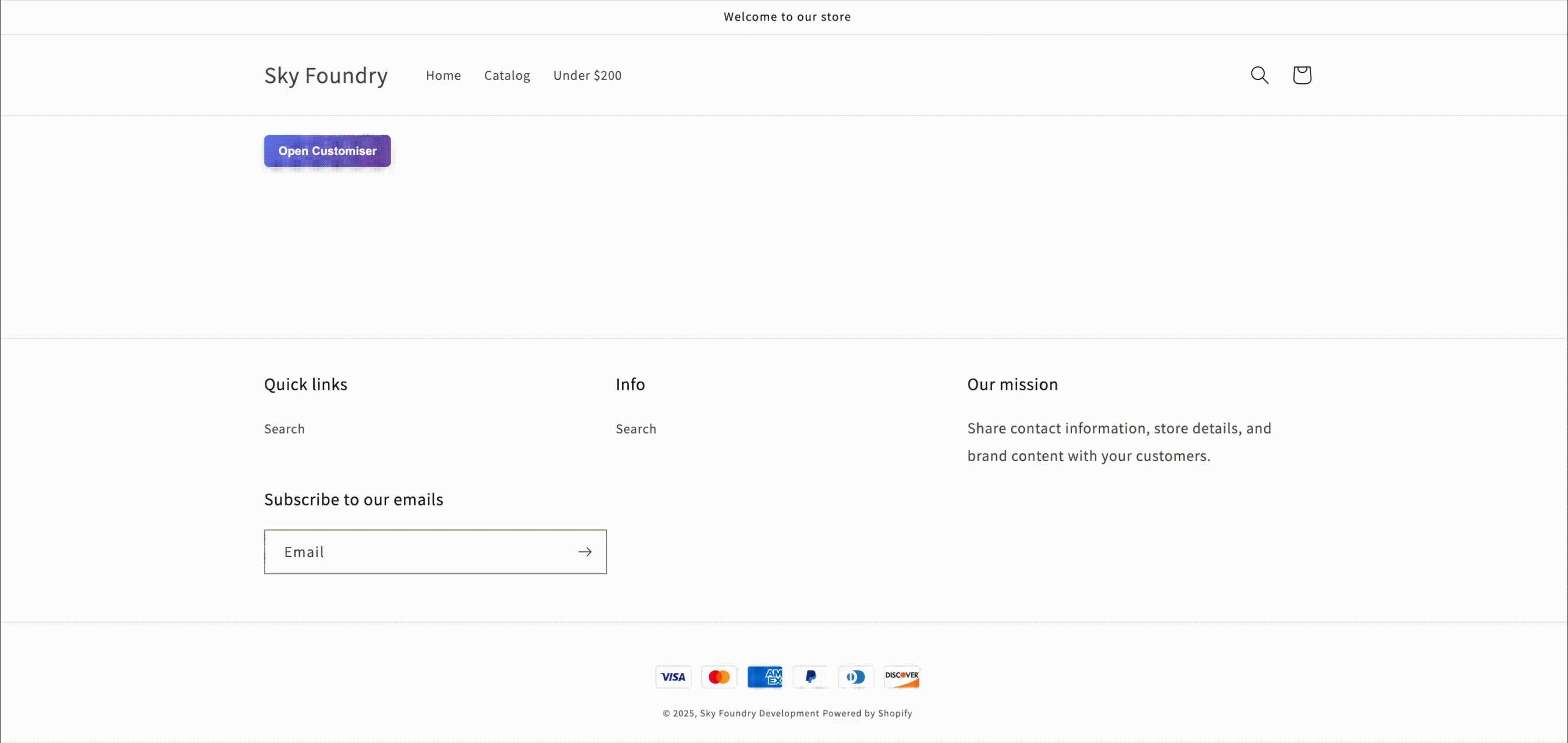1568x743 pixels.
Task: Click the Welcome to our store announcement
Action: coord(786,16)
